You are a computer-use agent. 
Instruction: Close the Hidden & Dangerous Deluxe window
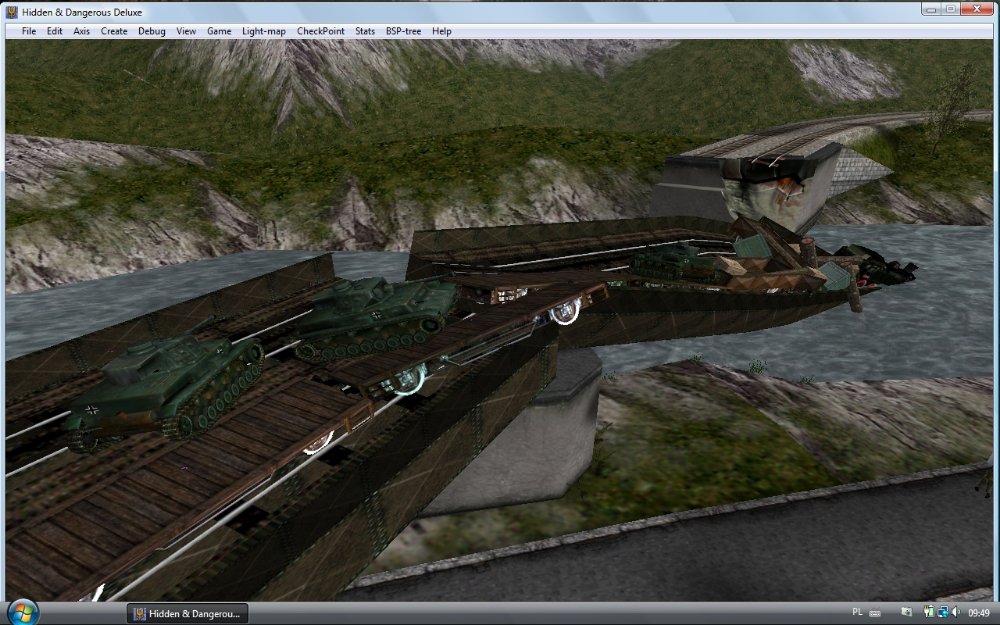(x=976, y=9)
